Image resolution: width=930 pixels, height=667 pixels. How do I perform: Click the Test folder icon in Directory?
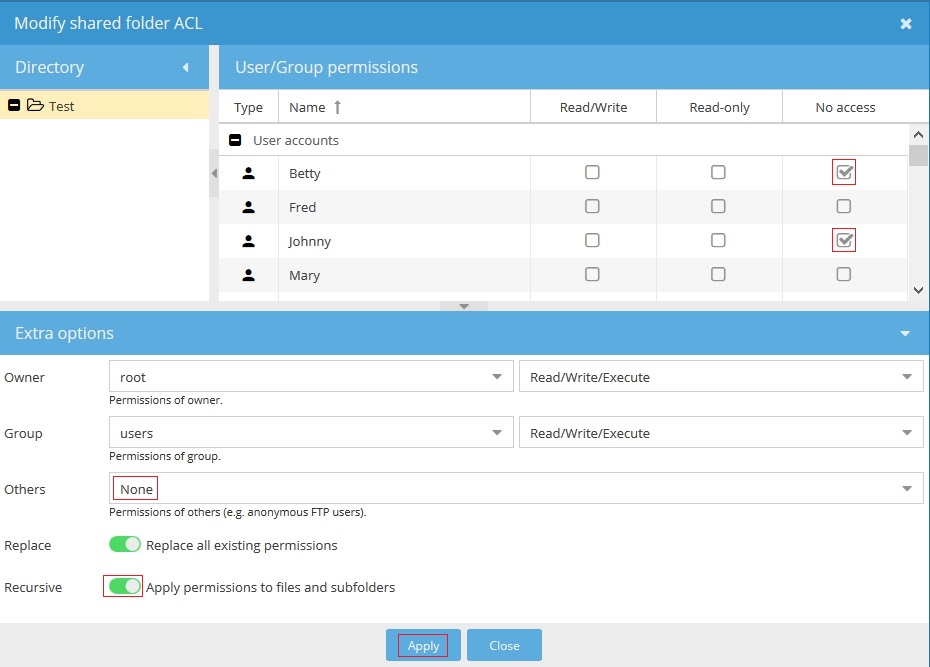[x=35, y=105]
